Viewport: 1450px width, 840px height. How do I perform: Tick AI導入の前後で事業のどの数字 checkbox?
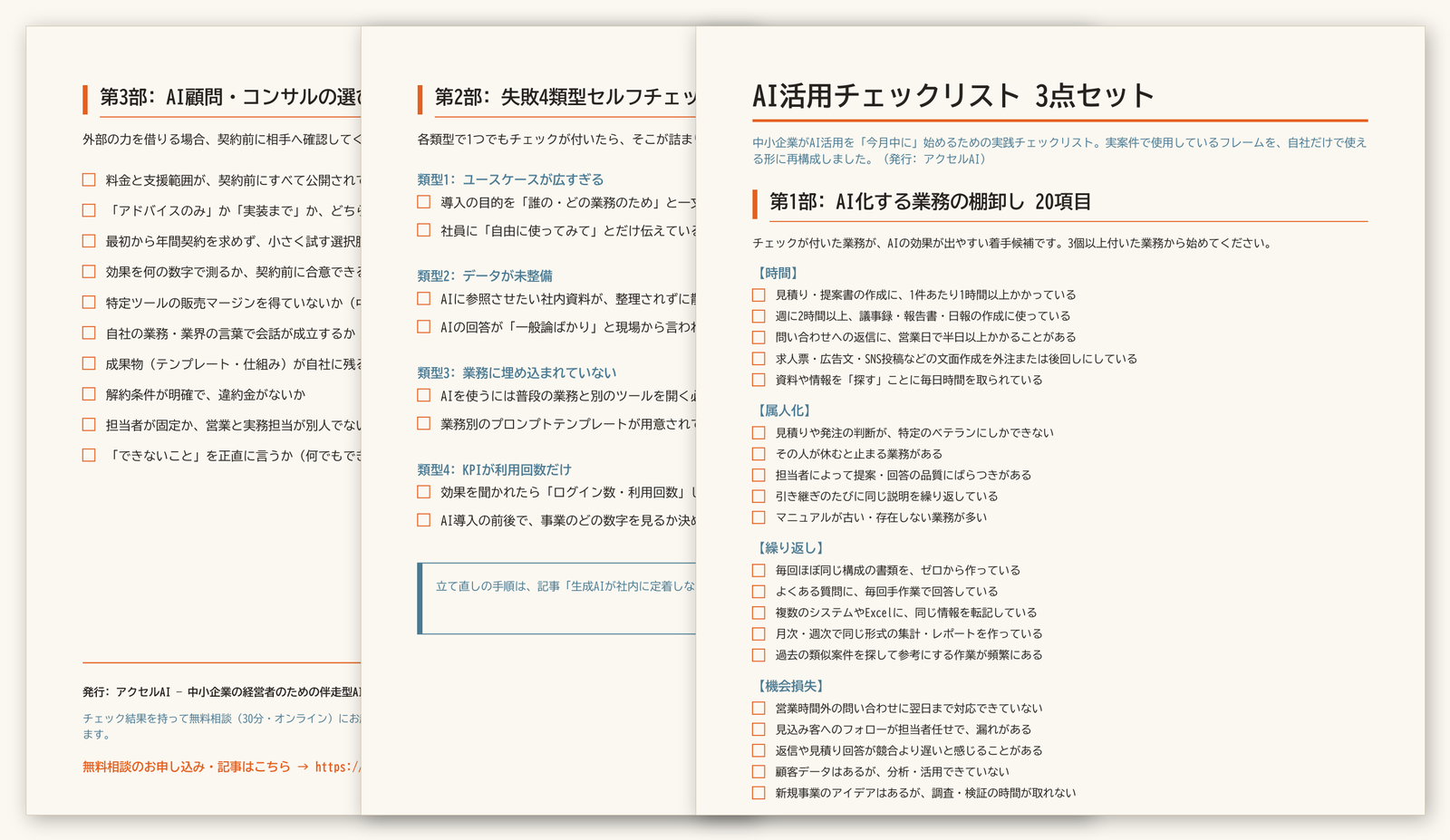tap(423, 520)
